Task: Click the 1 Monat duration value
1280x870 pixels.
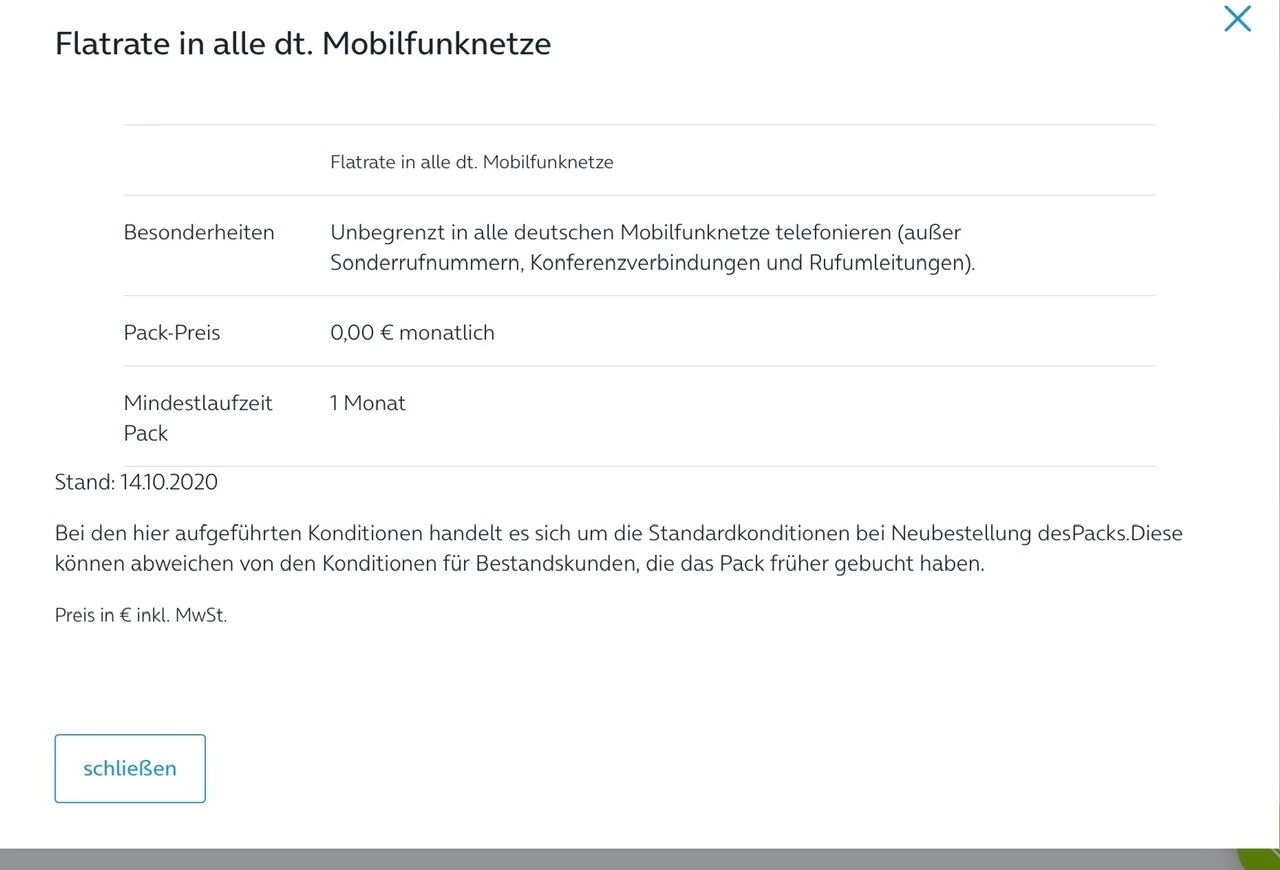Action: (x=368, y=403)
